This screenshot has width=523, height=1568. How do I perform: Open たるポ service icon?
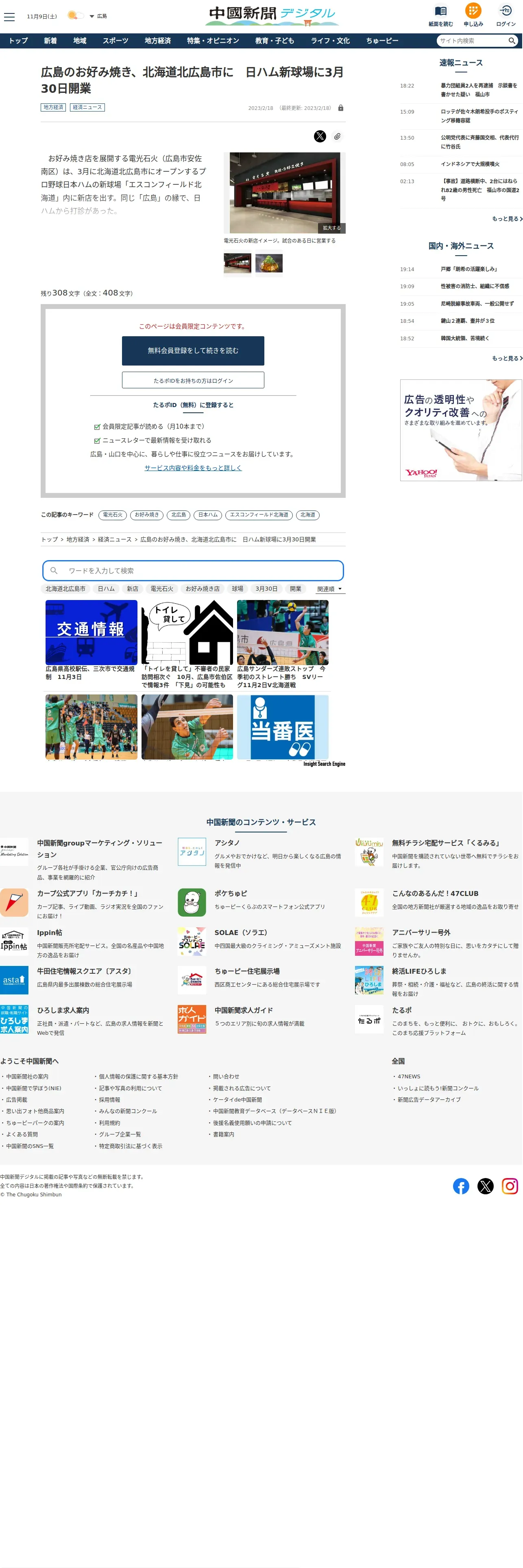click(x=369, y=1019)
